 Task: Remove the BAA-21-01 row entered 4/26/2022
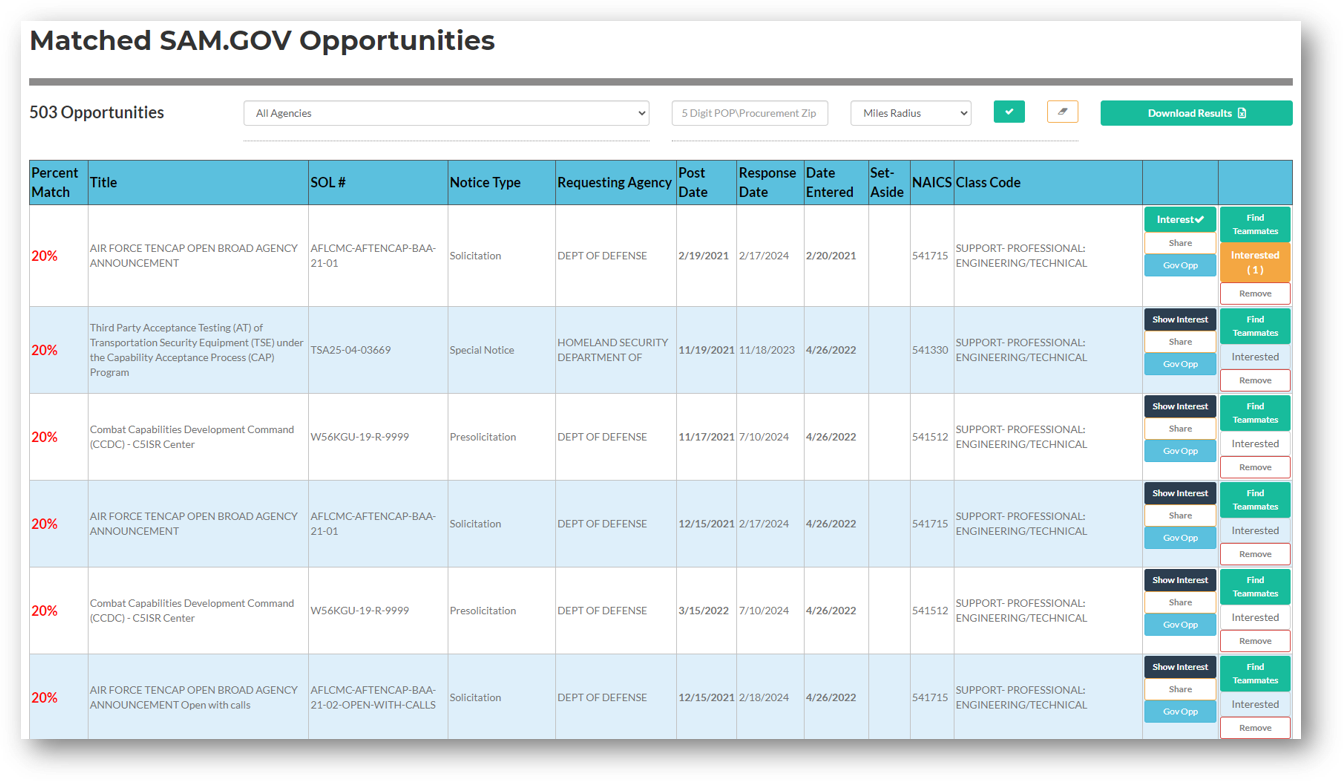tap(1255, 554)
